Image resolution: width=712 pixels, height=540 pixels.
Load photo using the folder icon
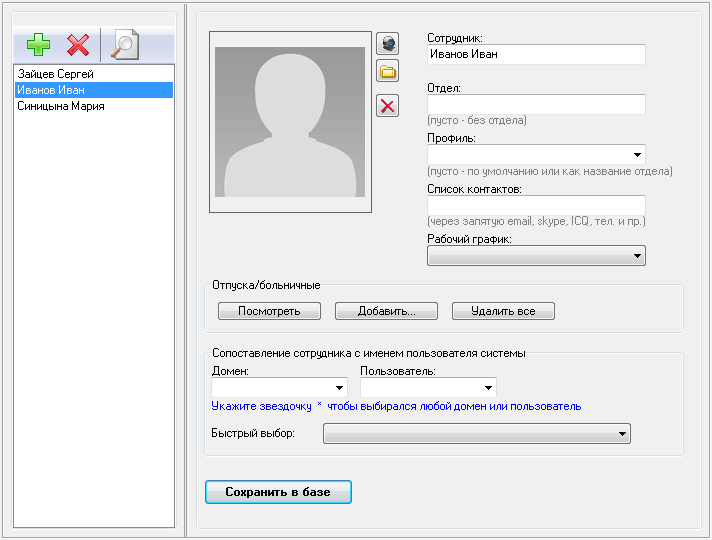pyautogui.click(x=387, y=71)
